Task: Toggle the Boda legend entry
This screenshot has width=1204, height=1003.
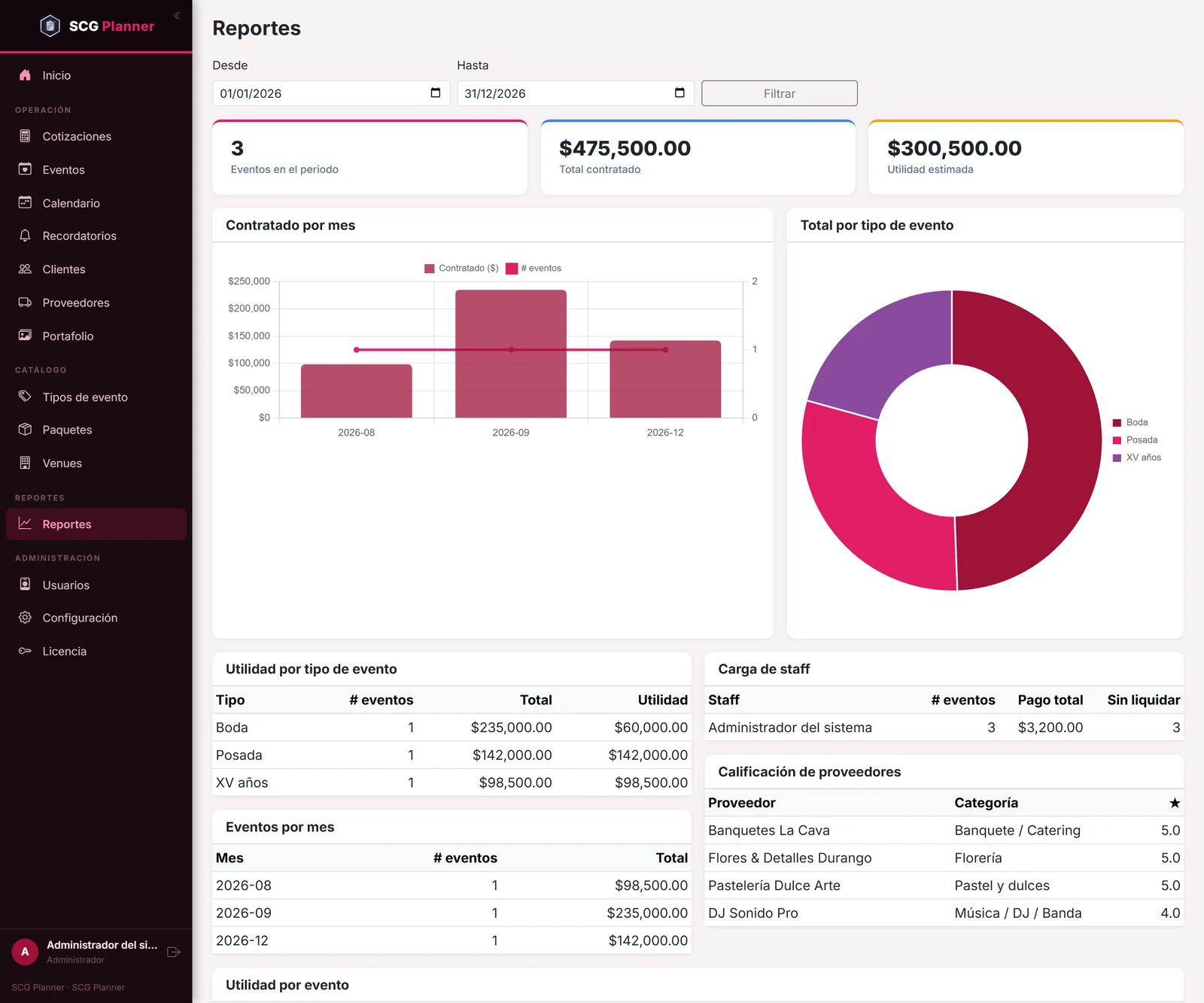Action: [1130, 423]
